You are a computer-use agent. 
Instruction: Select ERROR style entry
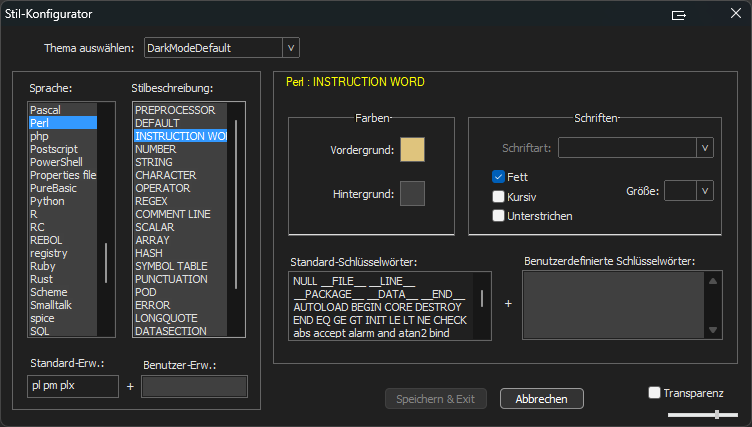[180, 305]
